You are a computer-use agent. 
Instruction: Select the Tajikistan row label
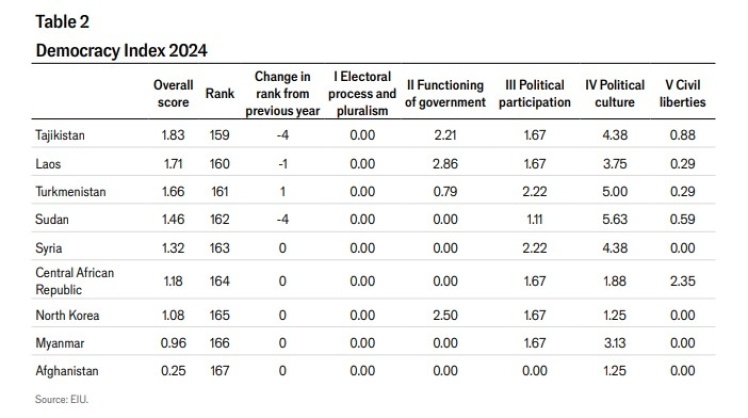pyautogui.click(x=60, y=136)
